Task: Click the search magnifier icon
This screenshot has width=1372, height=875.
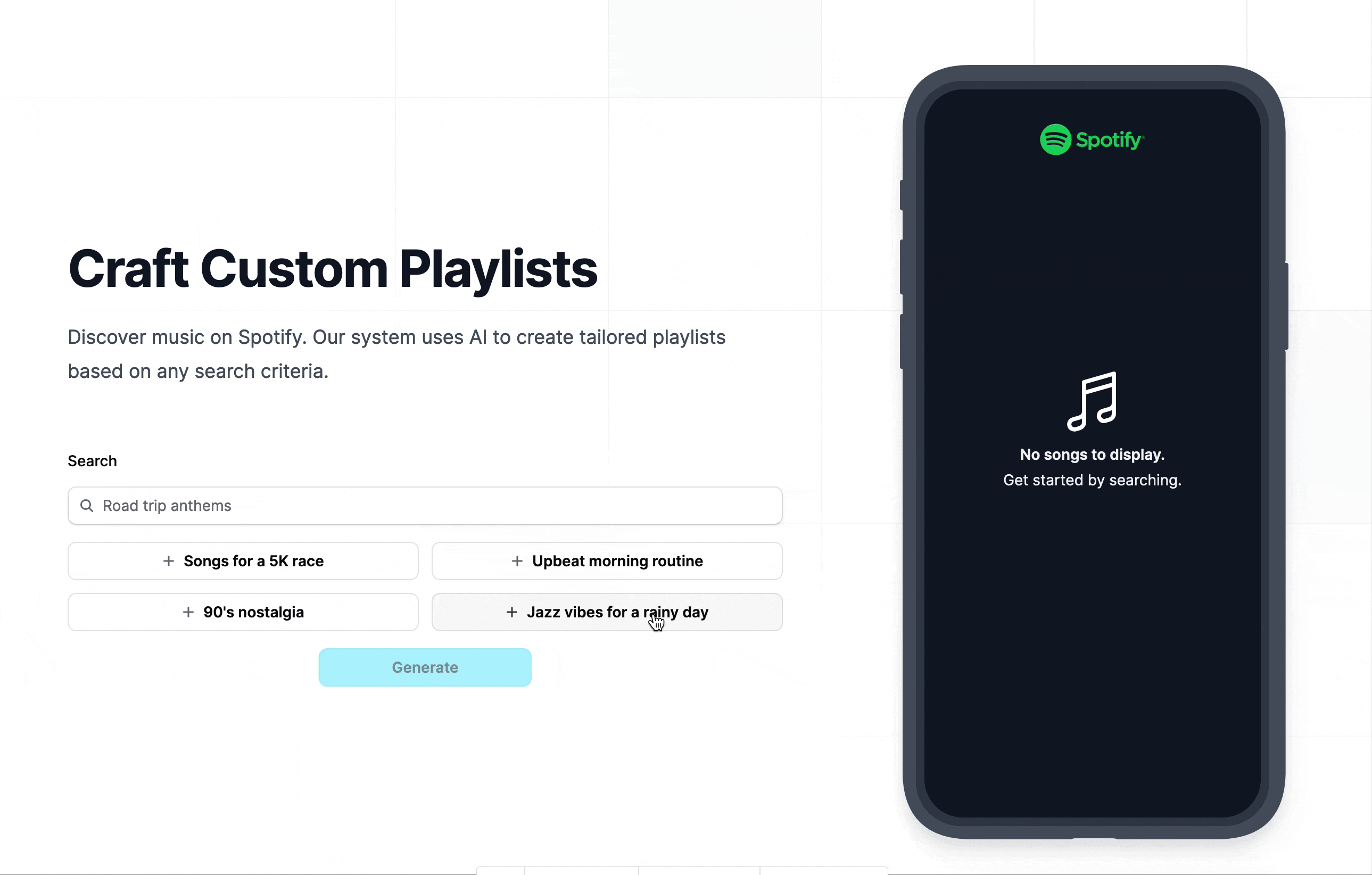Action: [x=87, y=505]
